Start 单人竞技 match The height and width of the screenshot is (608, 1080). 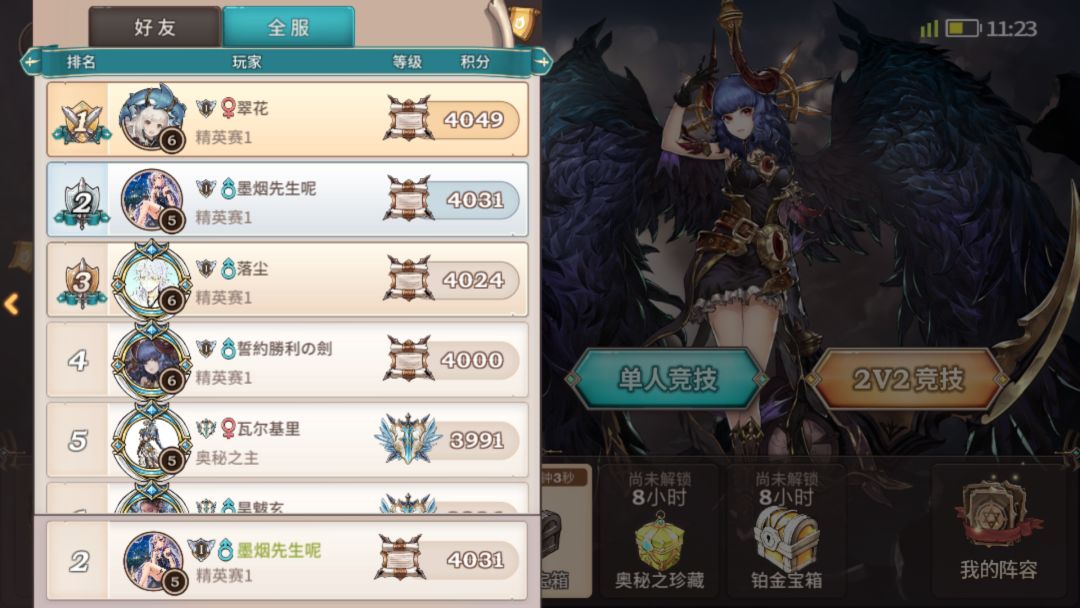(x=667, y=379)
